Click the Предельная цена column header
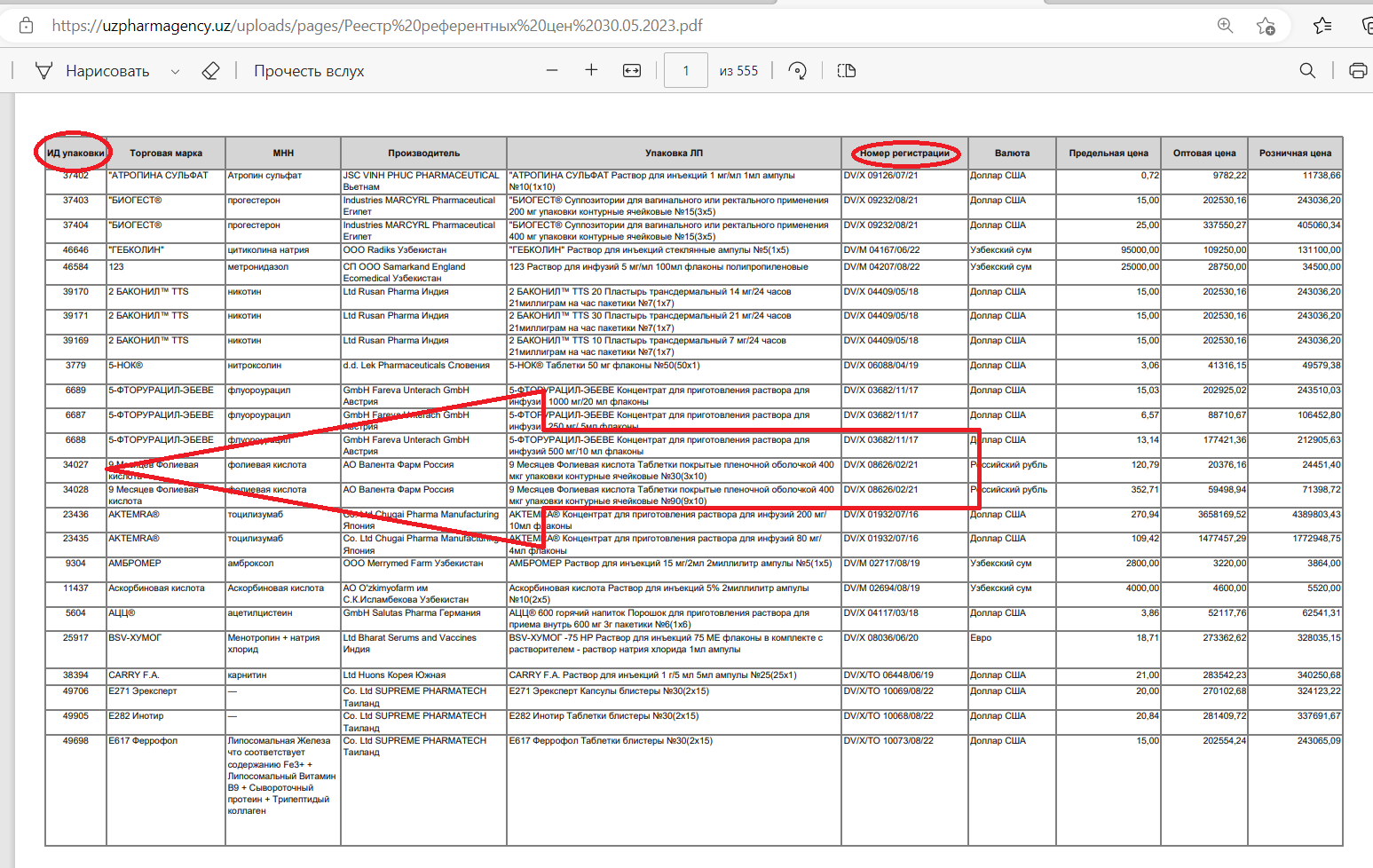 coord(1109,153)
